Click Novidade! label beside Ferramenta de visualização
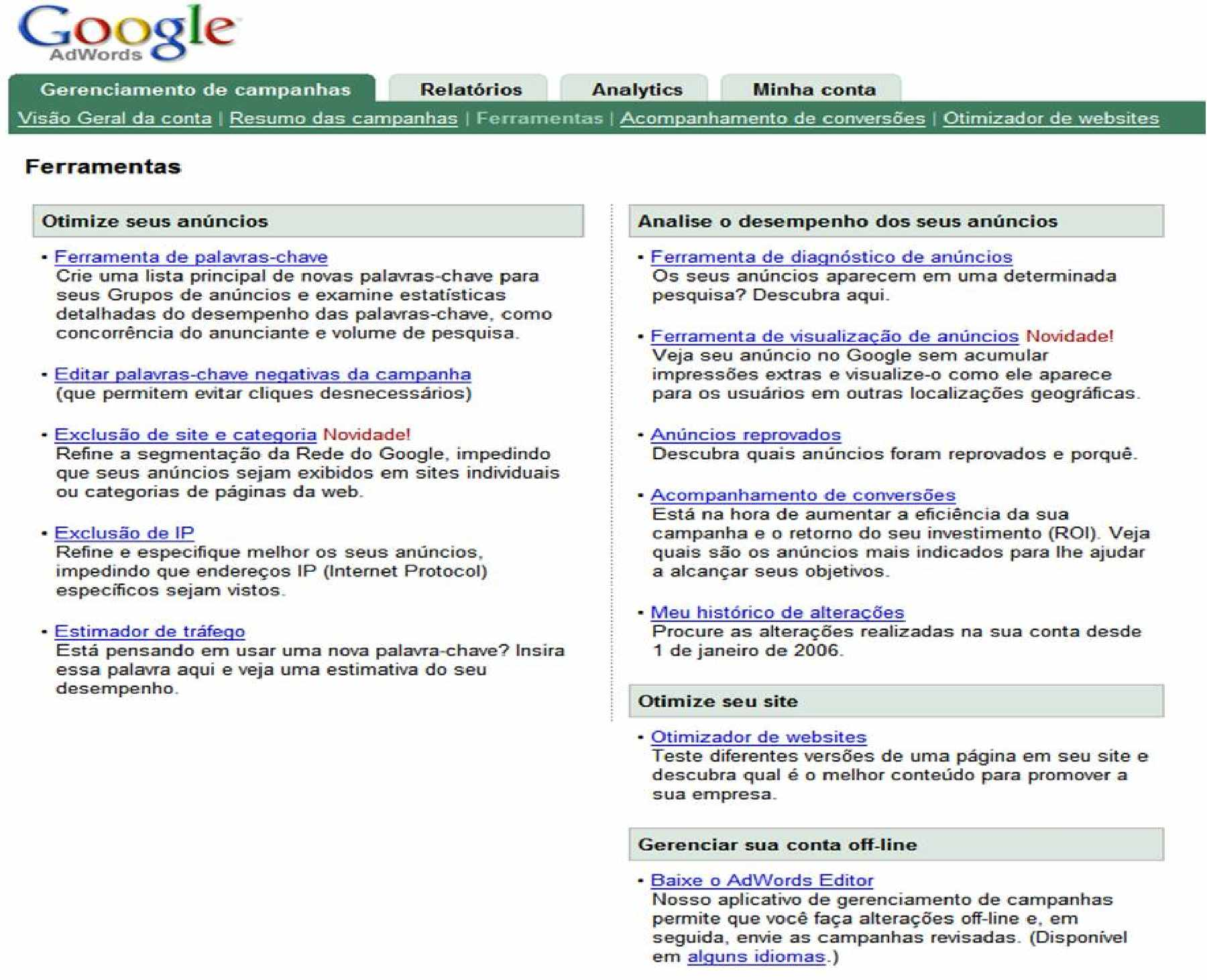This screenshot has width=1207, height=980. tap(1070, 336)
